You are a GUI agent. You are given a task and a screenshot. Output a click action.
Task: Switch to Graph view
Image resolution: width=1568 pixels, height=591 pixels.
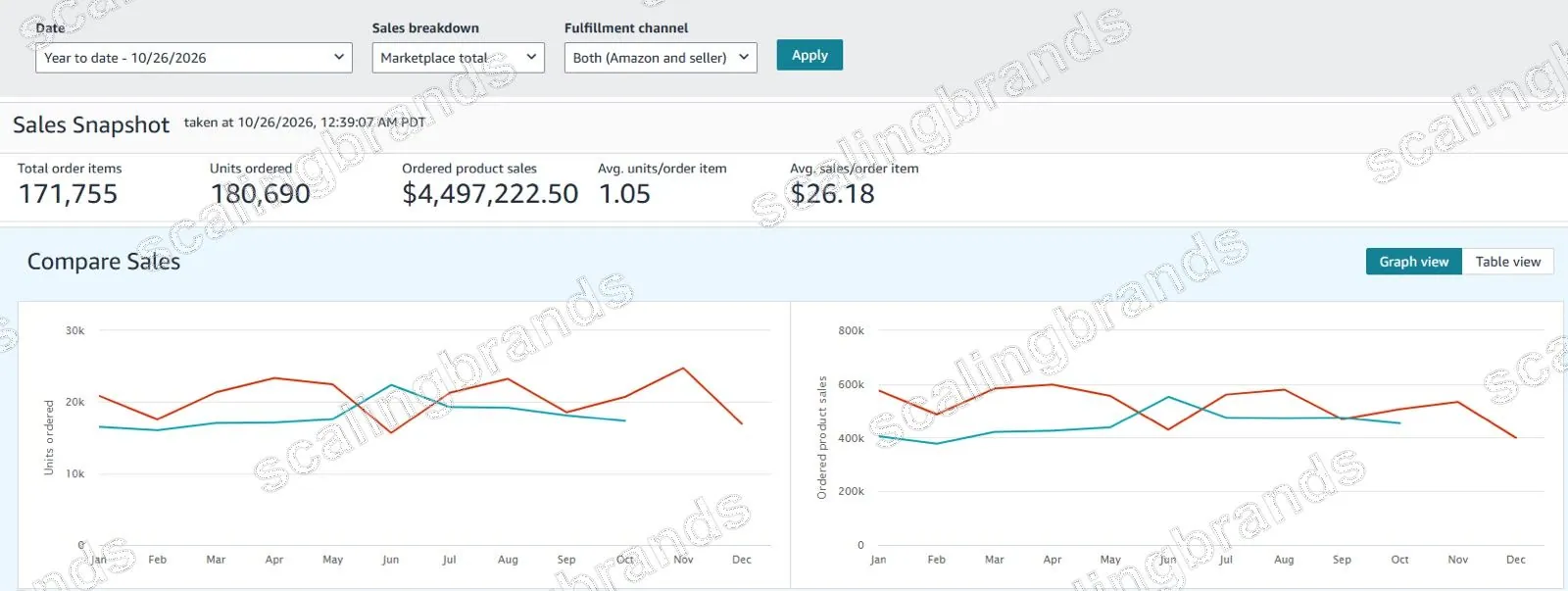coord(1413,262)
